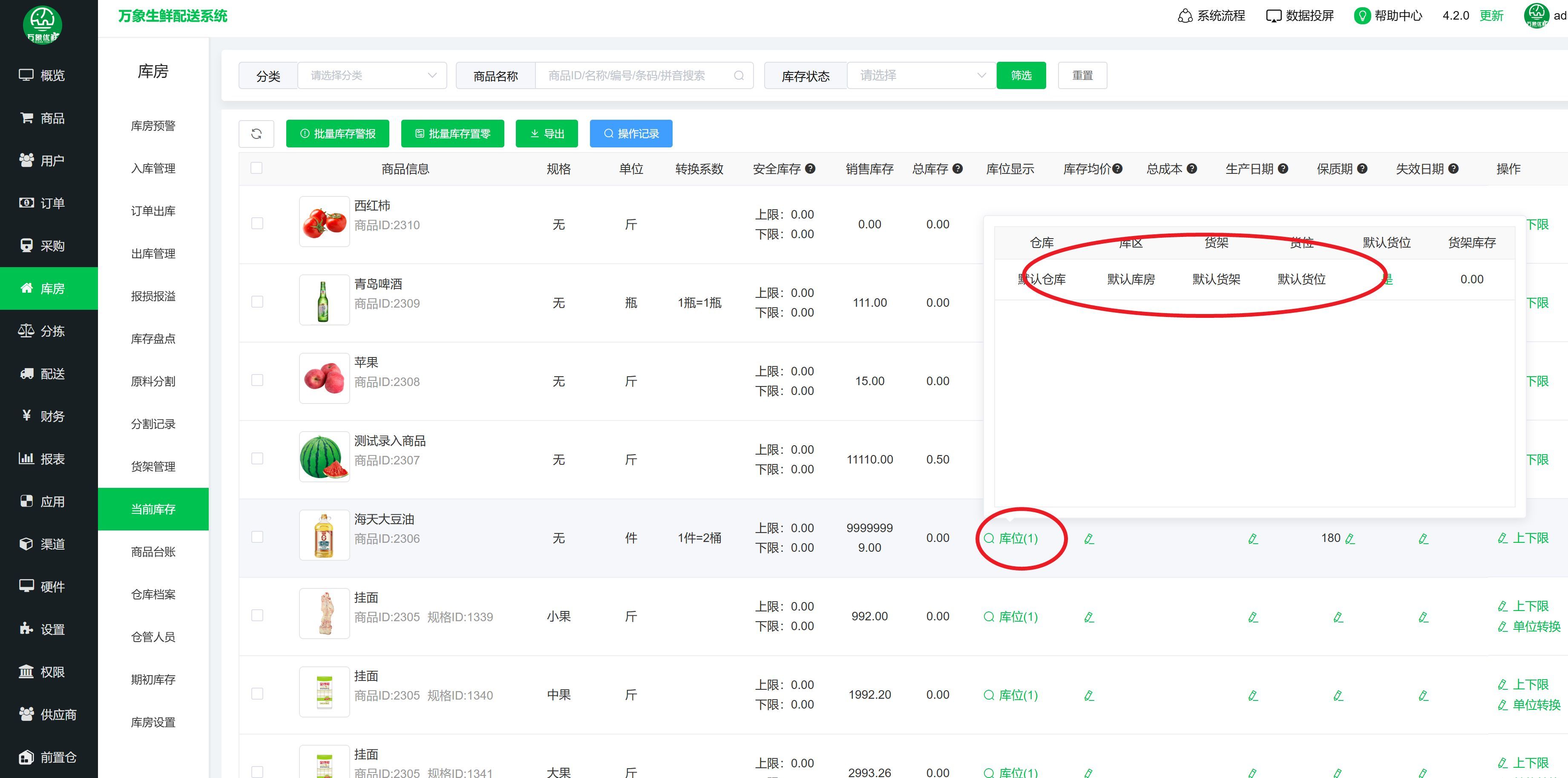
Task: Click the average stock price edit icon for 海天大豆油
Action: (x=1089, y=539)
